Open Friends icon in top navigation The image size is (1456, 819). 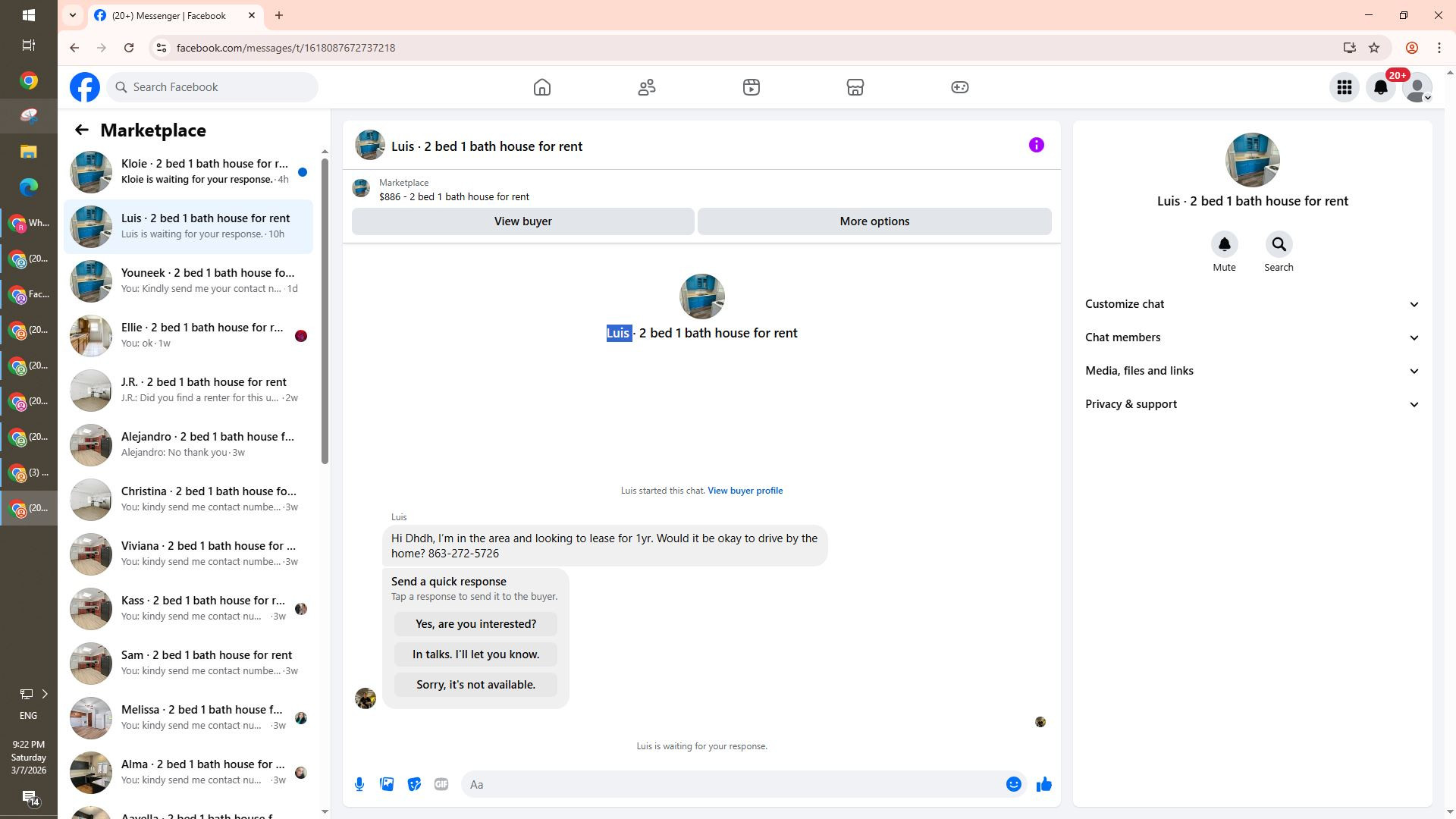pyautogui.click(x=647, y=87)
